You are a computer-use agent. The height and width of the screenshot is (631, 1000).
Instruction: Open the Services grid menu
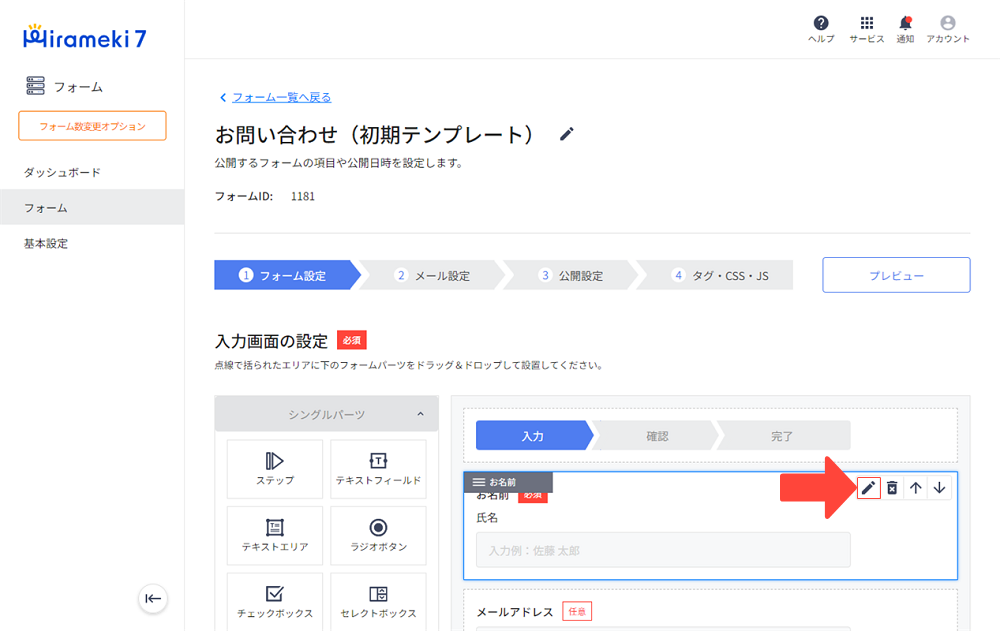coord(867,29)
